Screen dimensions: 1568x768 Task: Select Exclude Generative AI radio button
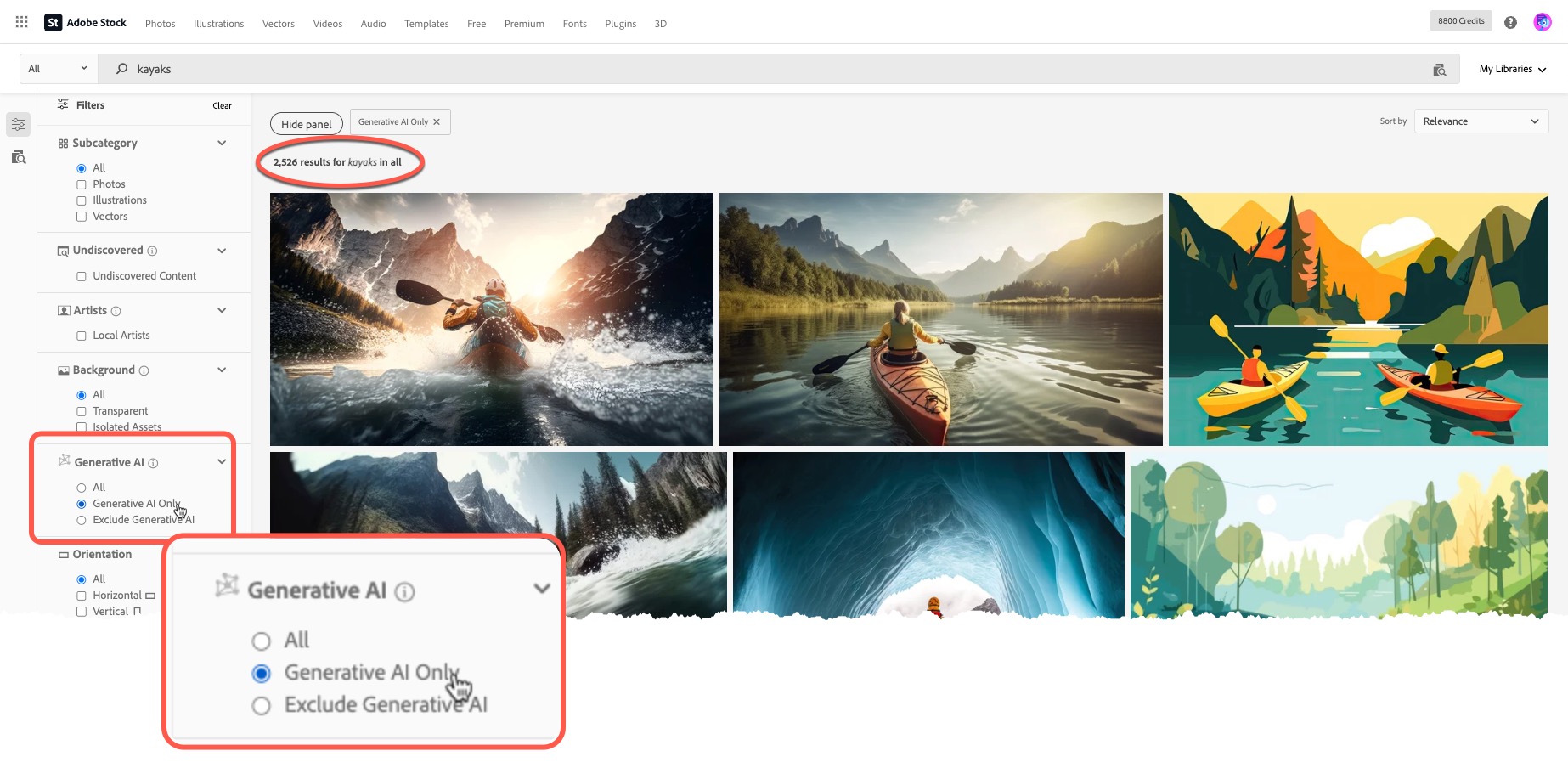[82, 520]
